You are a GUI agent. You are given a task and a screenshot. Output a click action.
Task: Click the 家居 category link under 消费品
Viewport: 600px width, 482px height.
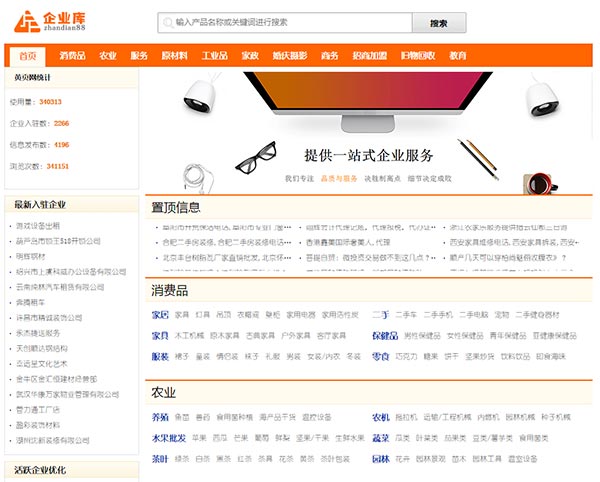[159, 314]
